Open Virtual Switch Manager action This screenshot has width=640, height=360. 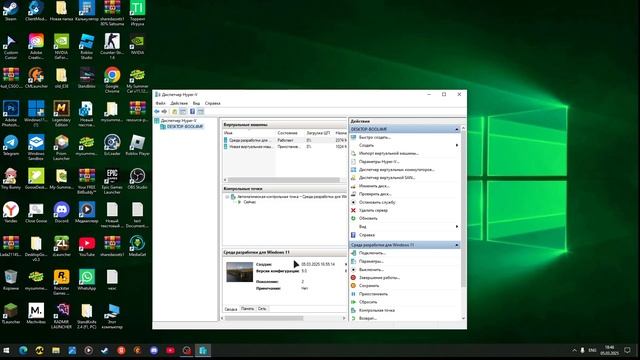396,170
